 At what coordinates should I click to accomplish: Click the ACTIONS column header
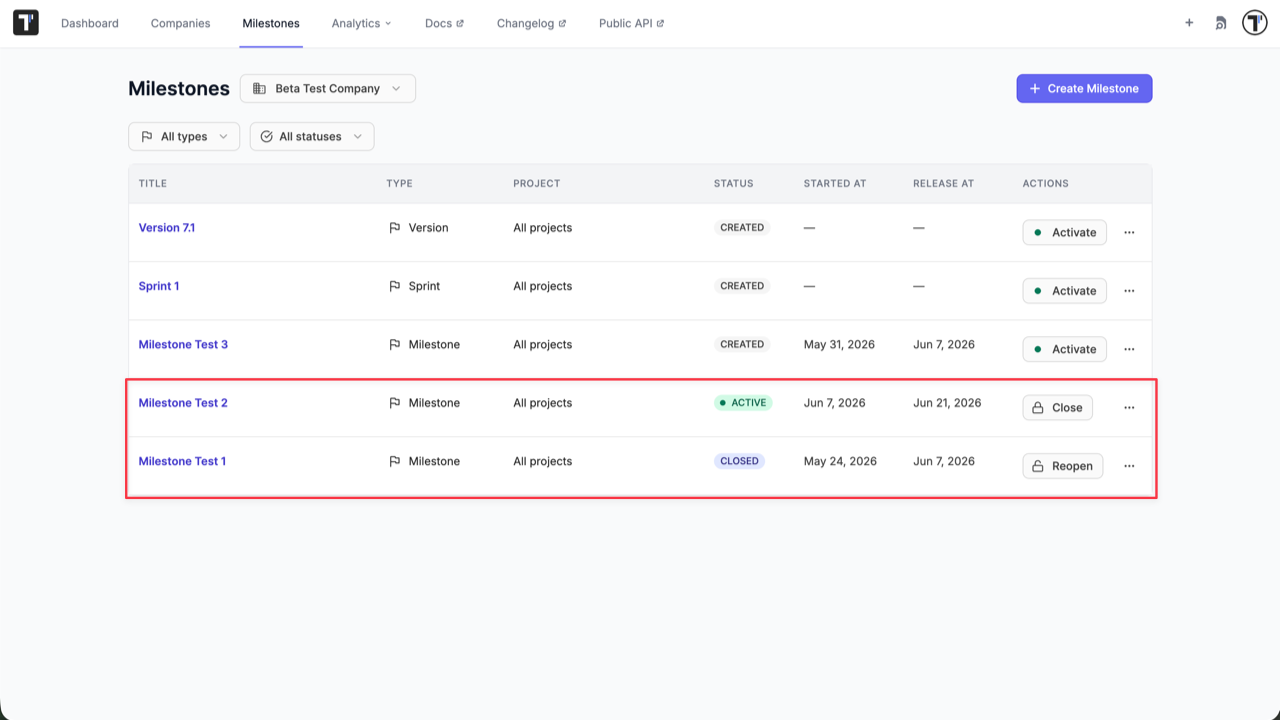(1046, 184)
